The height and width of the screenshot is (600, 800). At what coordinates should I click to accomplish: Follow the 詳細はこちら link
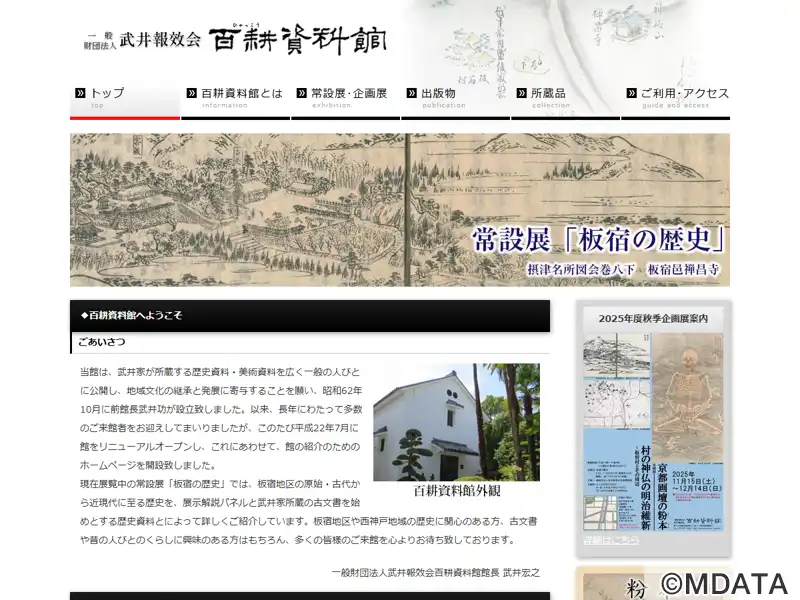click(611, 539)
